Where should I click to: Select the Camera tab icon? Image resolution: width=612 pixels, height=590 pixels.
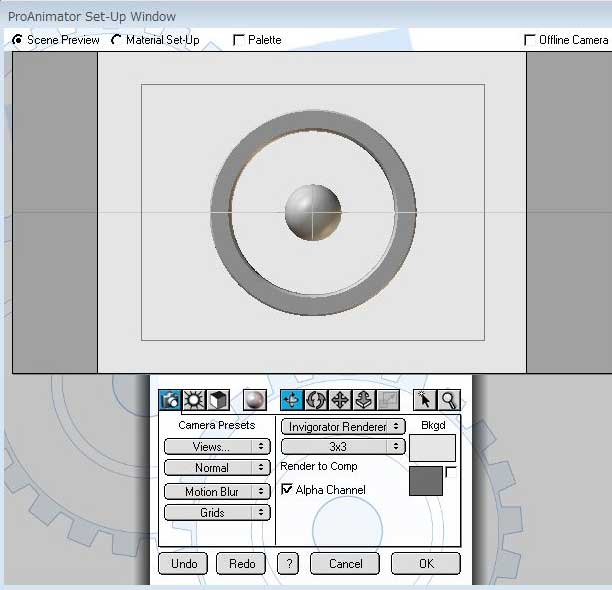(170, 400)
